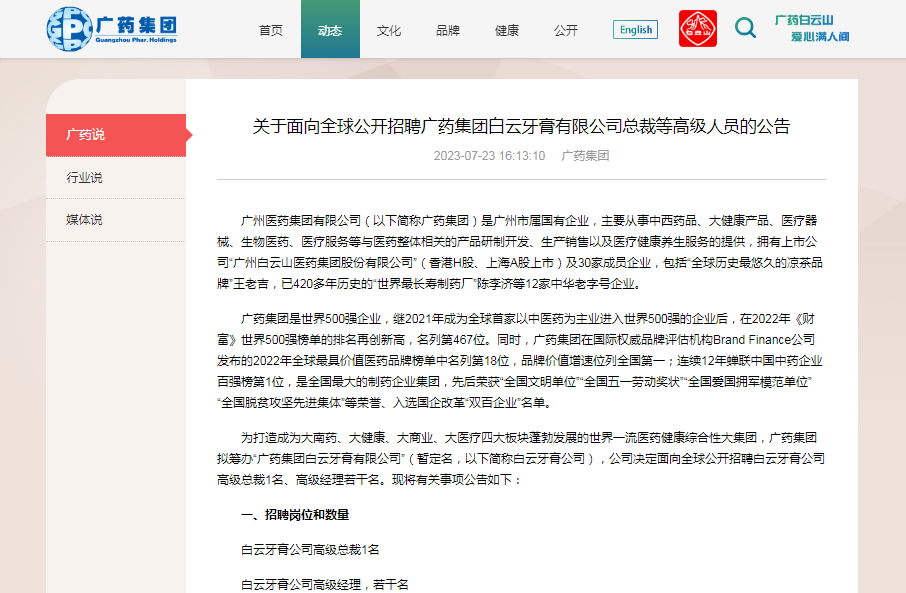Open the 品牌 navigation item

coord(448,30)
